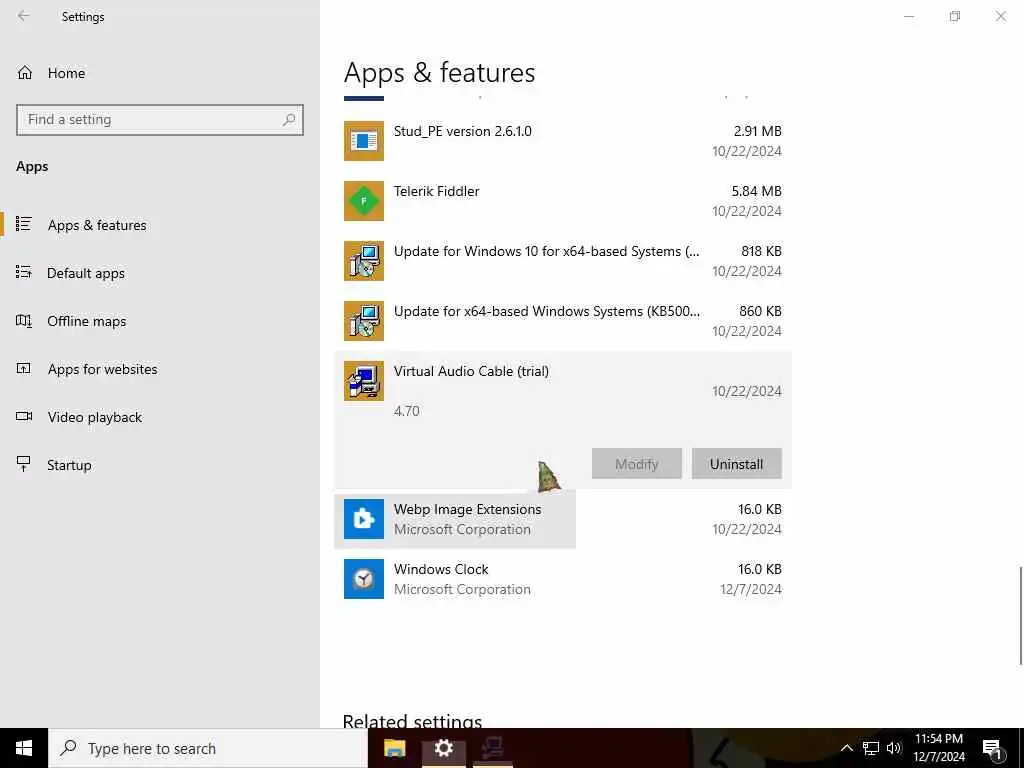The height and width of the screenshot is (768, 1024).
Task: Click the Update for x64-based Windows Systems icon
Action: [x=364, y=321]
